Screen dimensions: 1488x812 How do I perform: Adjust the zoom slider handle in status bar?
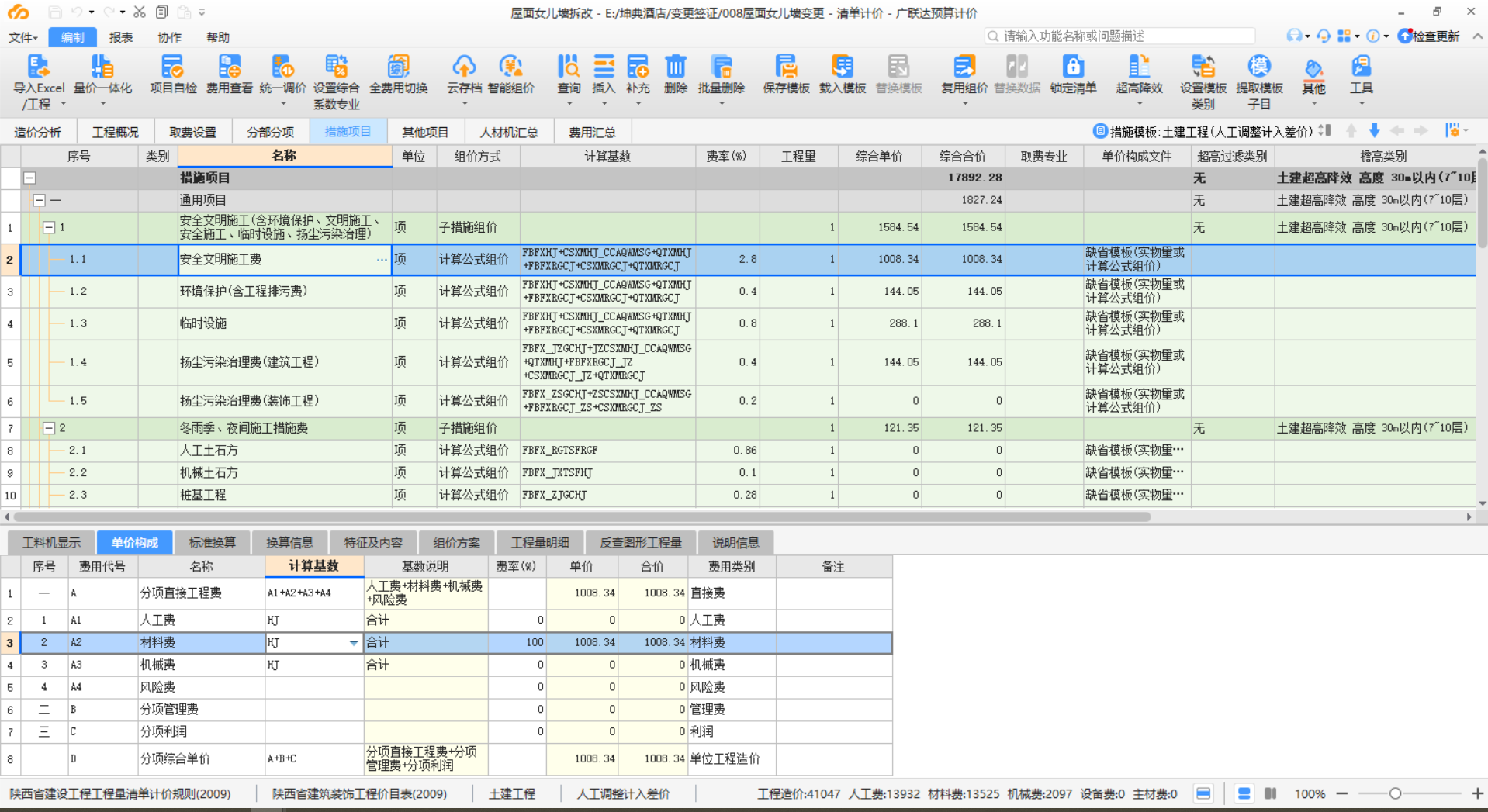pos(1395,793)
